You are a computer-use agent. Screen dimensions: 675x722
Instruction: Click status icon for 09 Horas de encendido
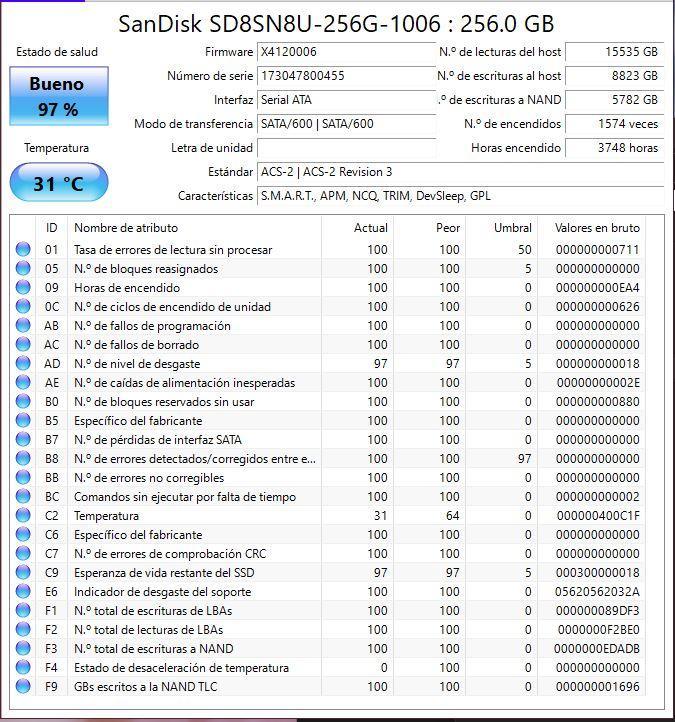pos(23,287)
